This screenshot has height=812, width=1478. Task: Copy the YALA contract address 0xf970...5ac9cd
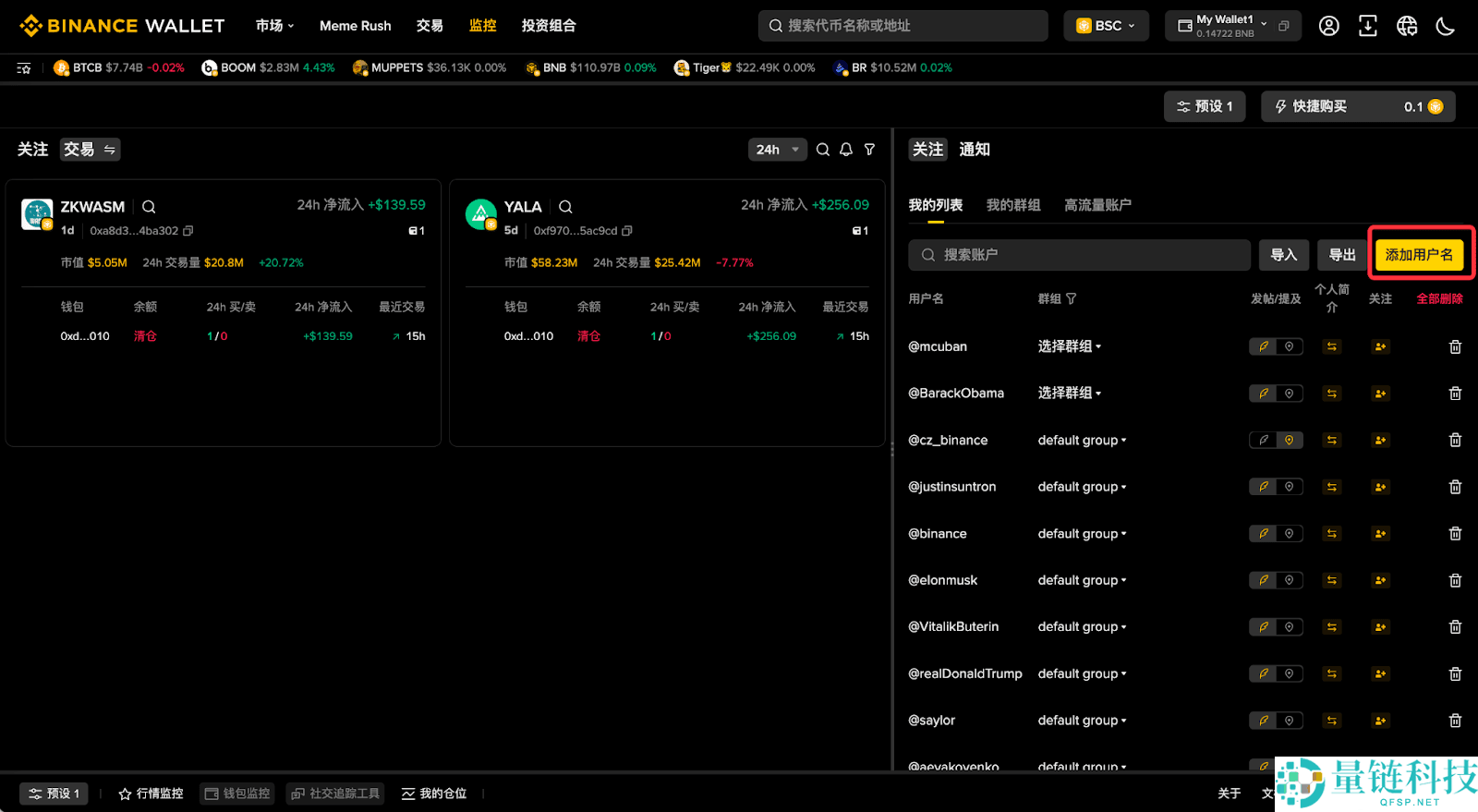[x=627, y=231]
